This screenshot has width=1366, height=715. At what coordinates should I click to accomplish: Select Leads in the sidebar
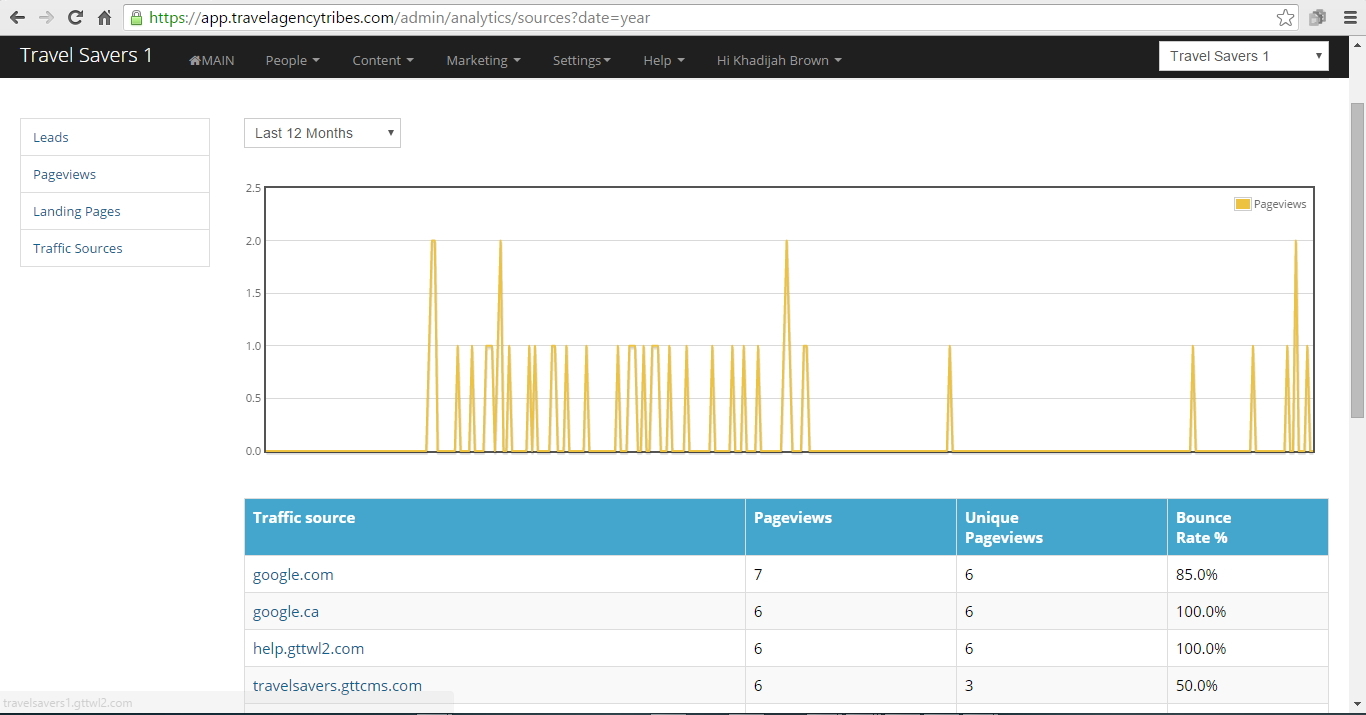click(x=51, y=137)
